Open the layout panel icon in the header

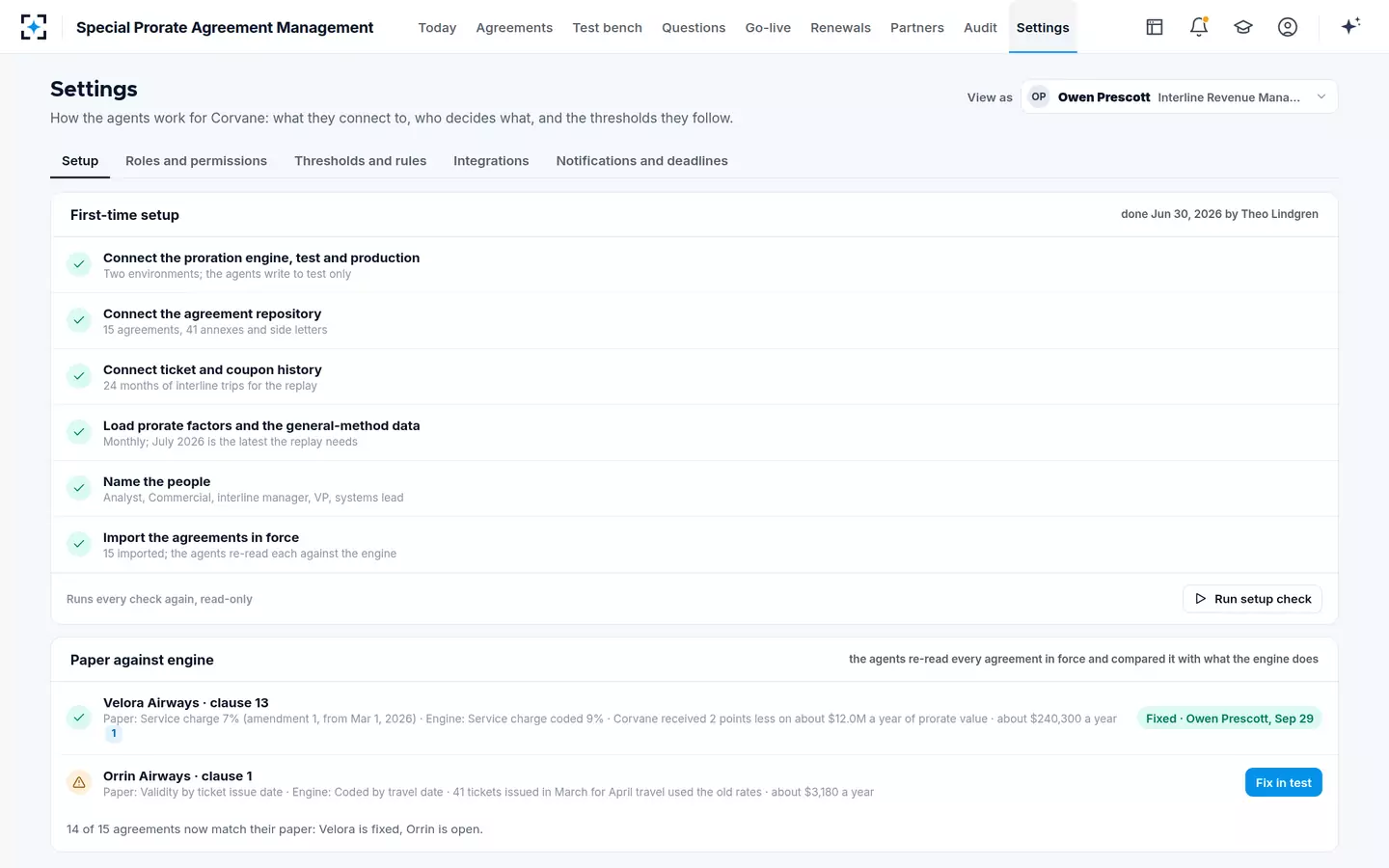point(1155,27)
